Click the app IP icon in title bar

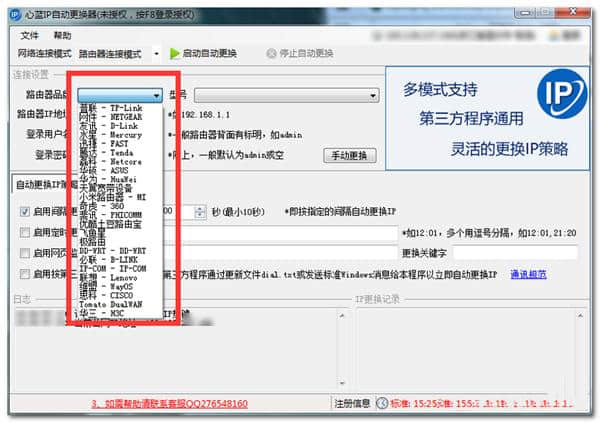[x=15, y=15]
